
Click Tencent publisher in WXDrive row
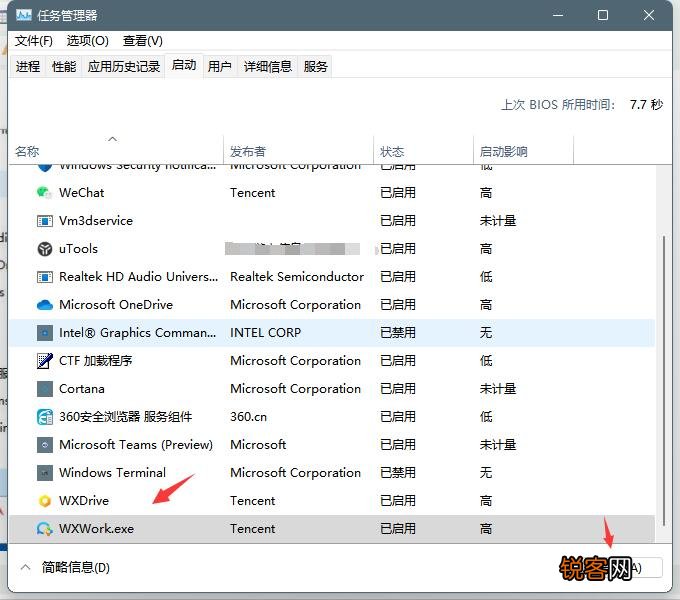point(252,501)
